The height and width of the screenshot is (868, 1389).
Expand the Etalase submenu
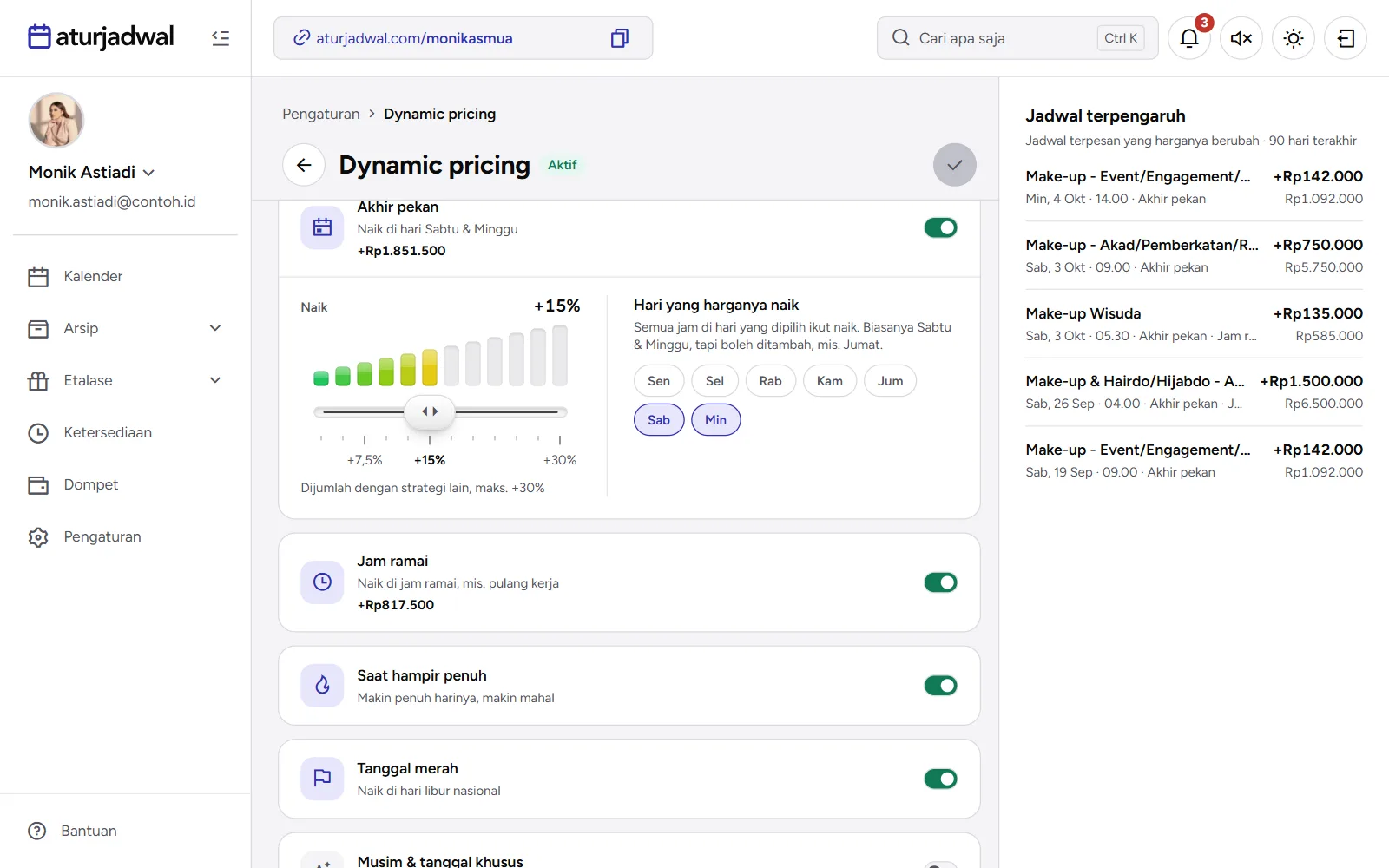pos(215,380)
